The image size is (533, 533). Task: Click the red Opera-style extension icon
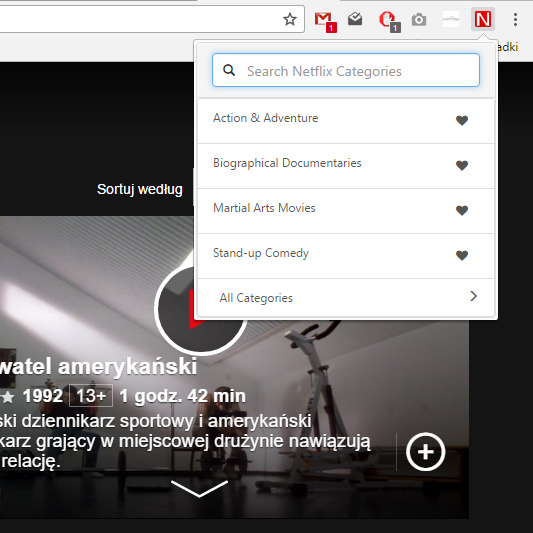pyautogui.click(x=389, y=21)
